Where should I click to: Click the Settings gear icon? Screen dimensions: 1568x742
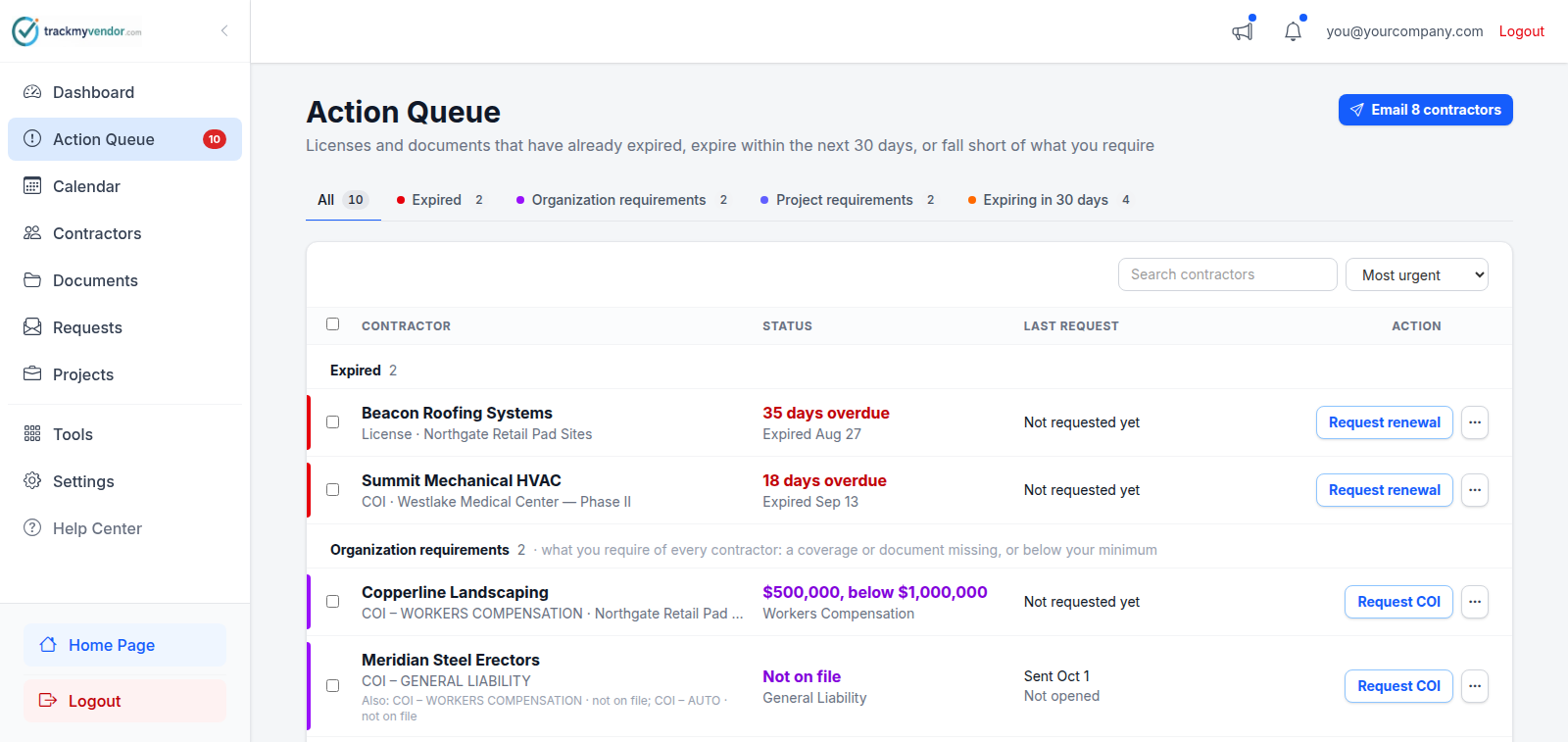32,481
